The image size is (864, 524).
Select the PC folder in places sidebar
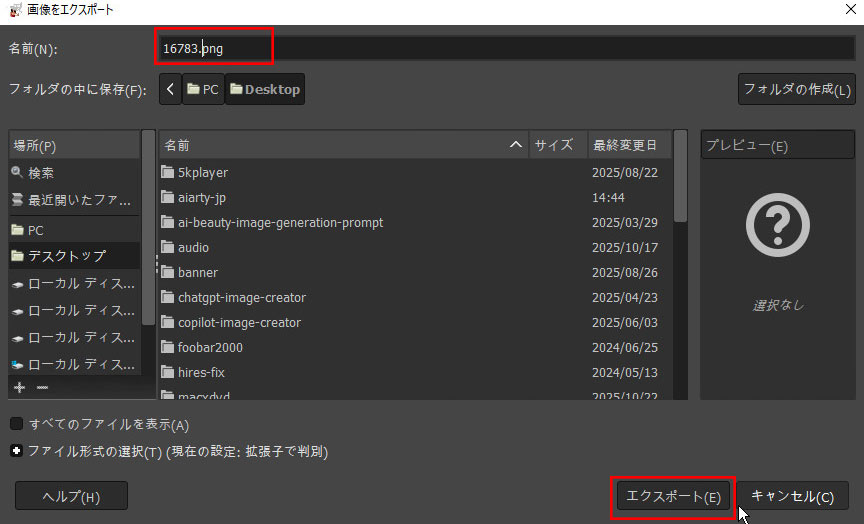point(35,230)
